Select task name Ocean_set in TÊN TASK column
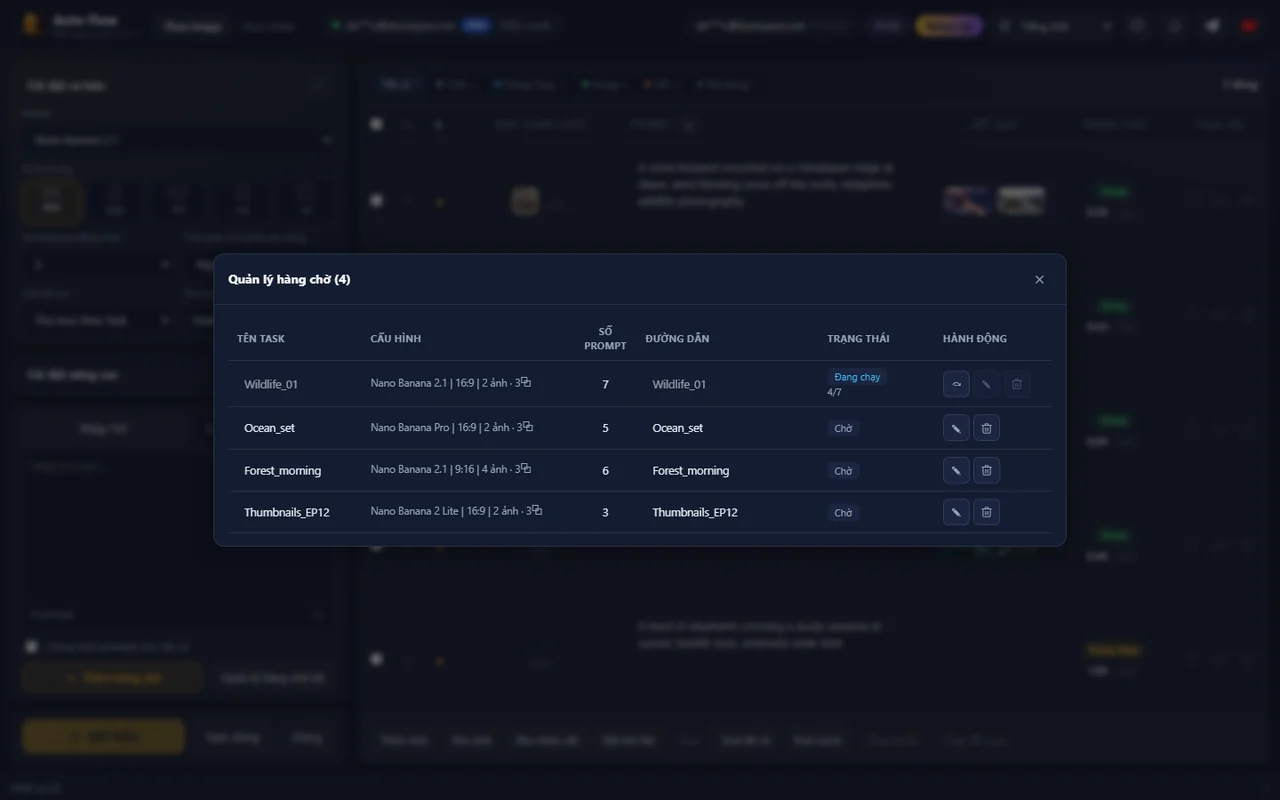The width and height of the screenshot is (1280, 800). point(269,428)
